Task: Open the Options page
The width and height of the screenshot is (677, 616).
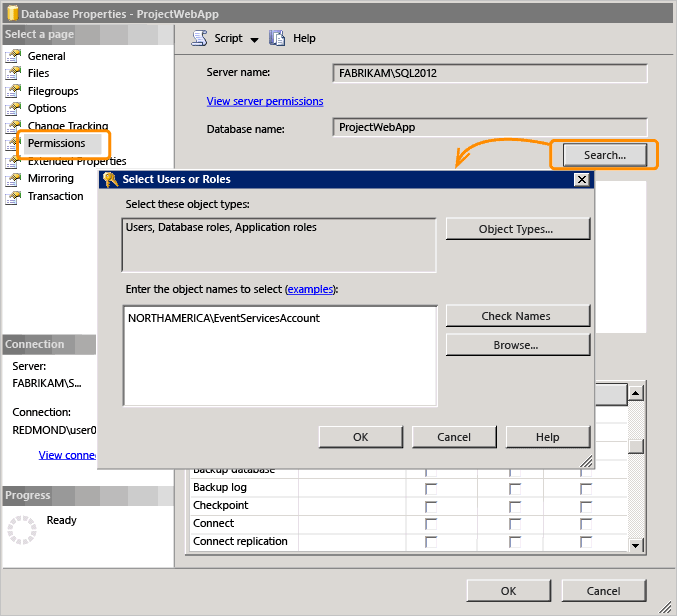Action: [x=47, y=108]
